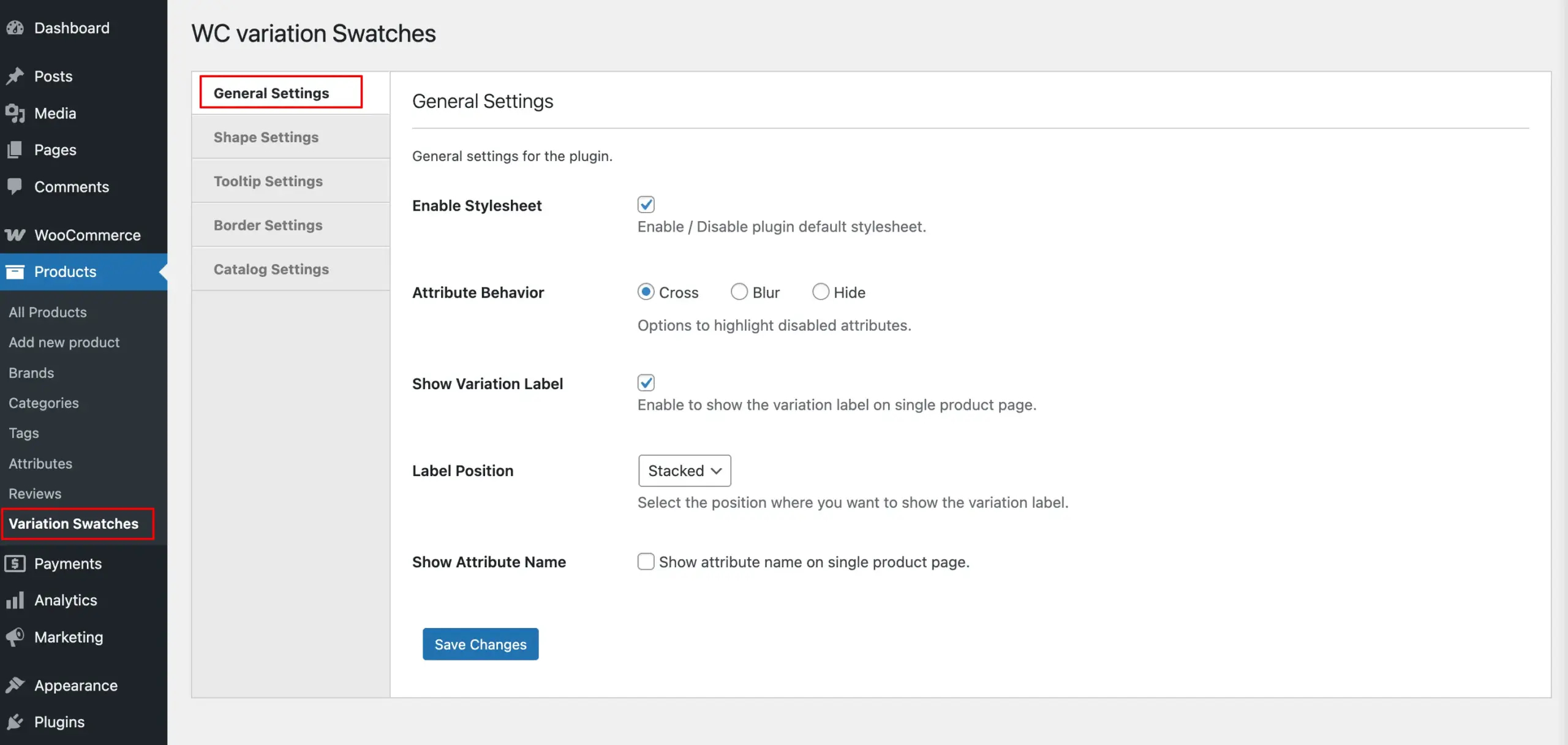Screen dimensions: 1568x745
Task: Enable Show attribute name on single product page
Action: [x=646, y=561]
